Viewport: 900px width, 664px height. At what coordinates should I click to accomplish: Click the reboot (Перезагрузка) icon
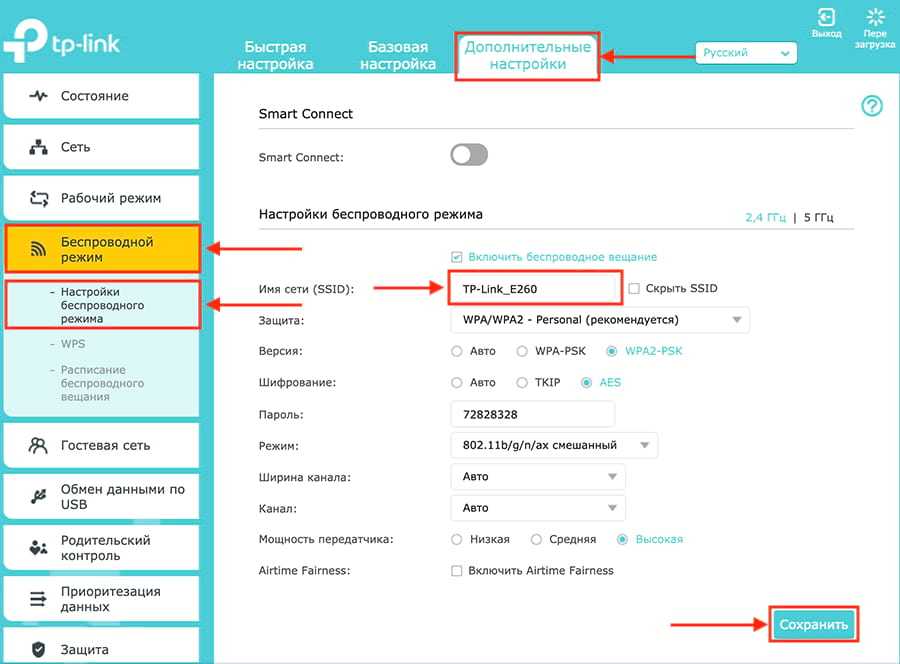coord(875,18)
